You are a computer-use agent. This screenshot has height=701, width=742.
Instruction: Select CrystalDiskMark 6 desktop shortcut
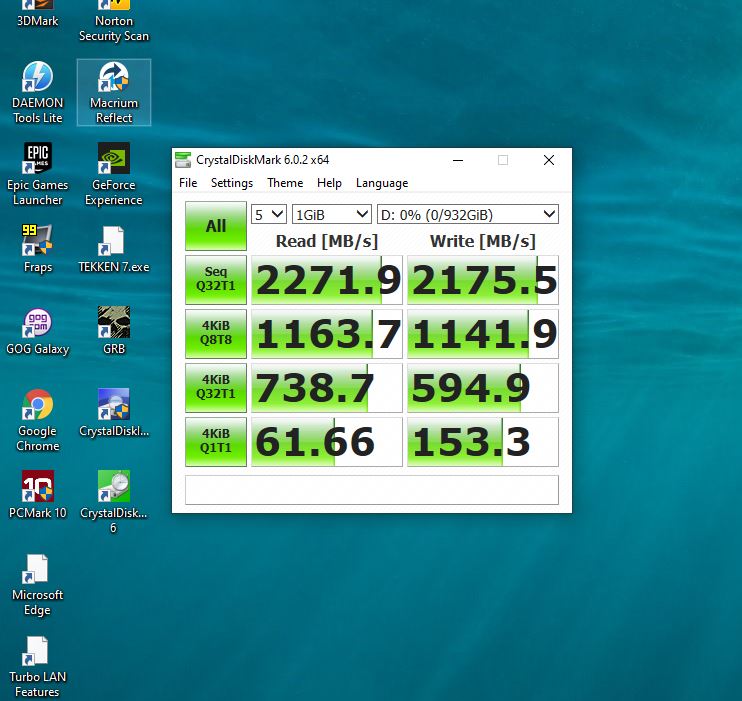(x=114, y=503)
